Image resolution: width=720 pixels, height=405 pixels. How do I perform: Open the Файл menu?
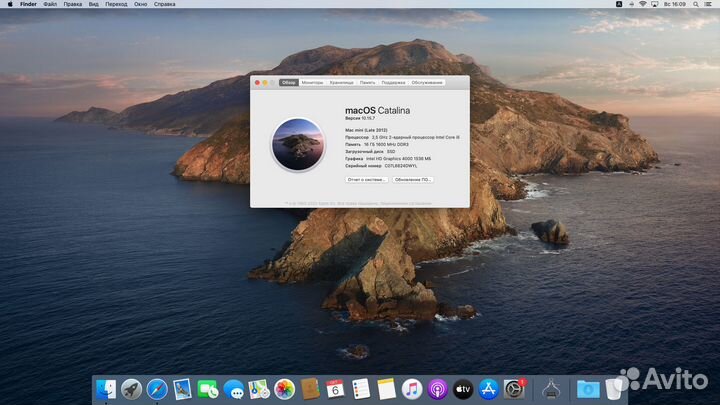click(x=50, y=4)
